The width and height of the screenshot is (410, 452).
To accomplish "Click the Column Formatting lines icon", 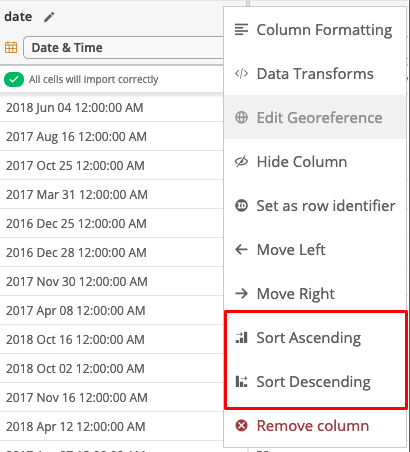I will (241, 29).
